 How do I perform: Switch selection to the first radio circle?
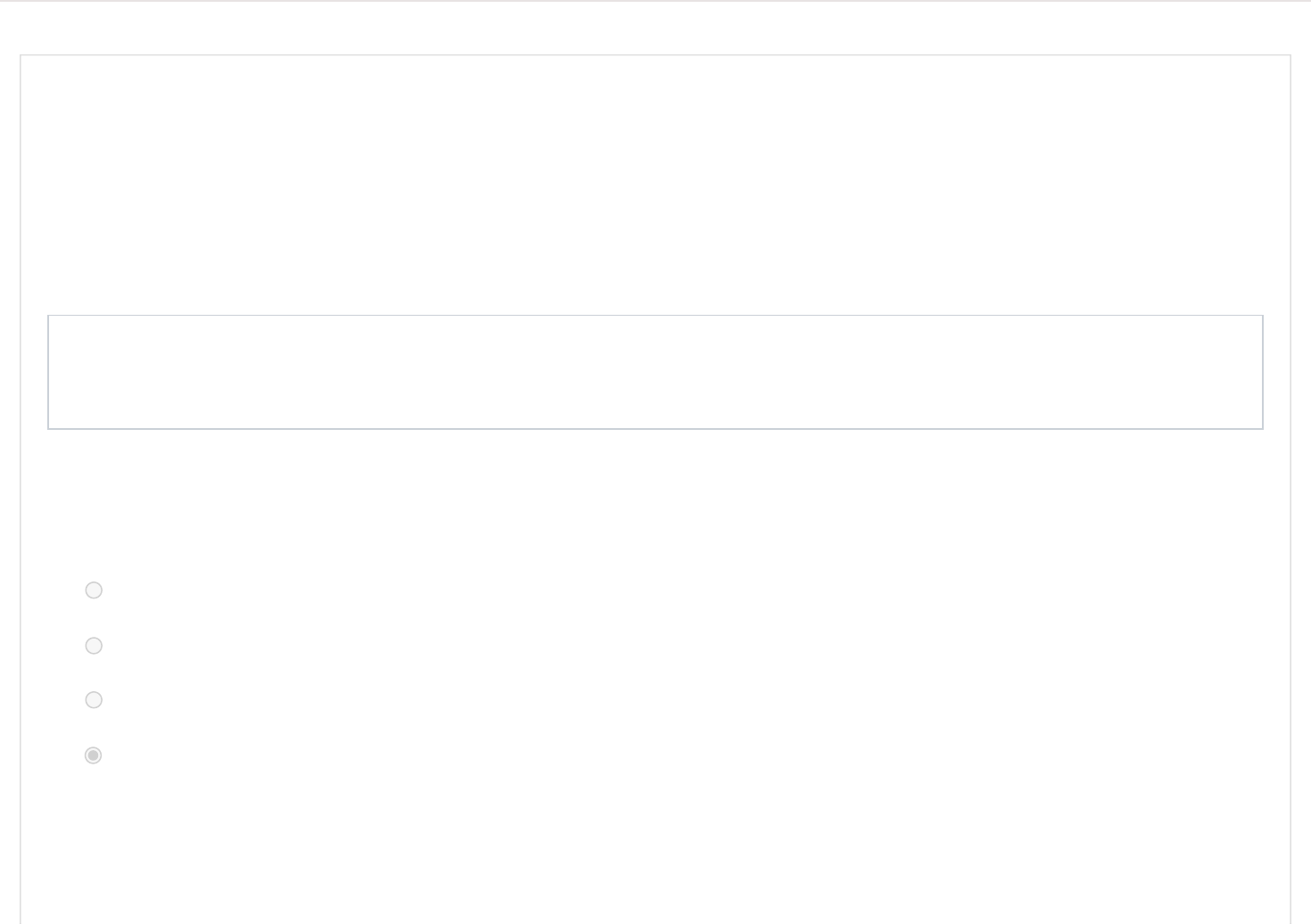[x=94, y=590]
